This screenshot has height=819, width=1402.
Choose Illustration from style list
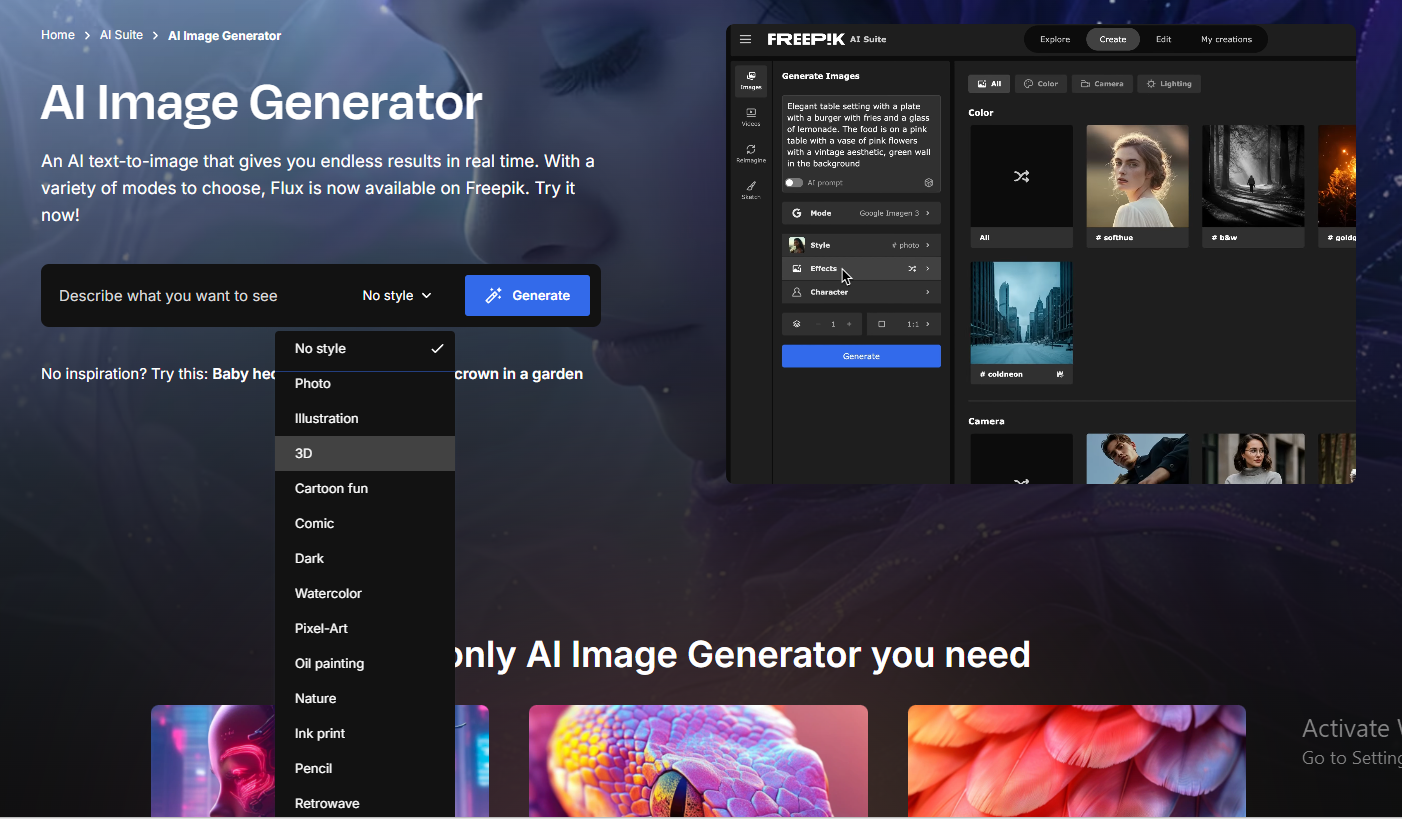coord(365,418)
